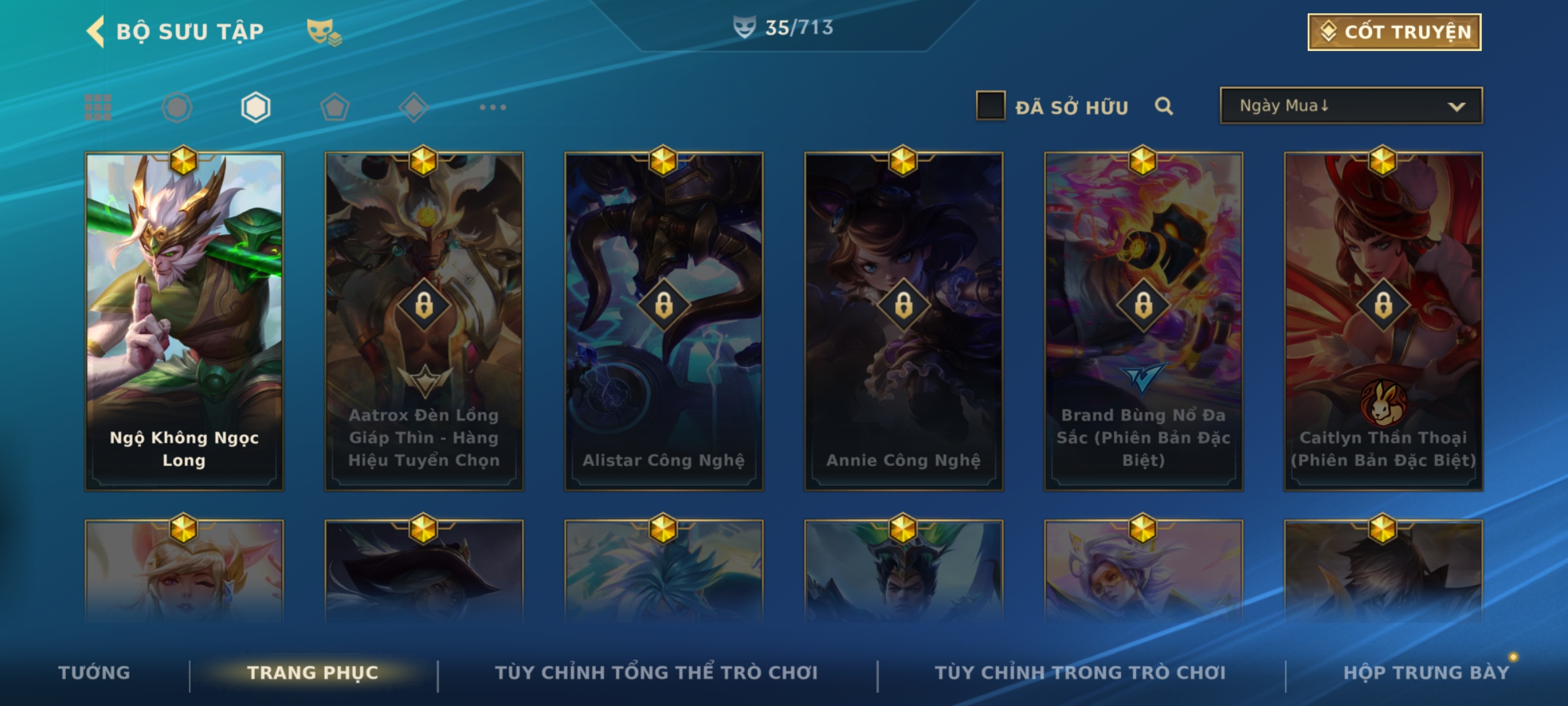Open the Ngày Mua sort dropdown
This screenshot has height=706, width=1568.
pyautogui.click(x=1351, y=105)
